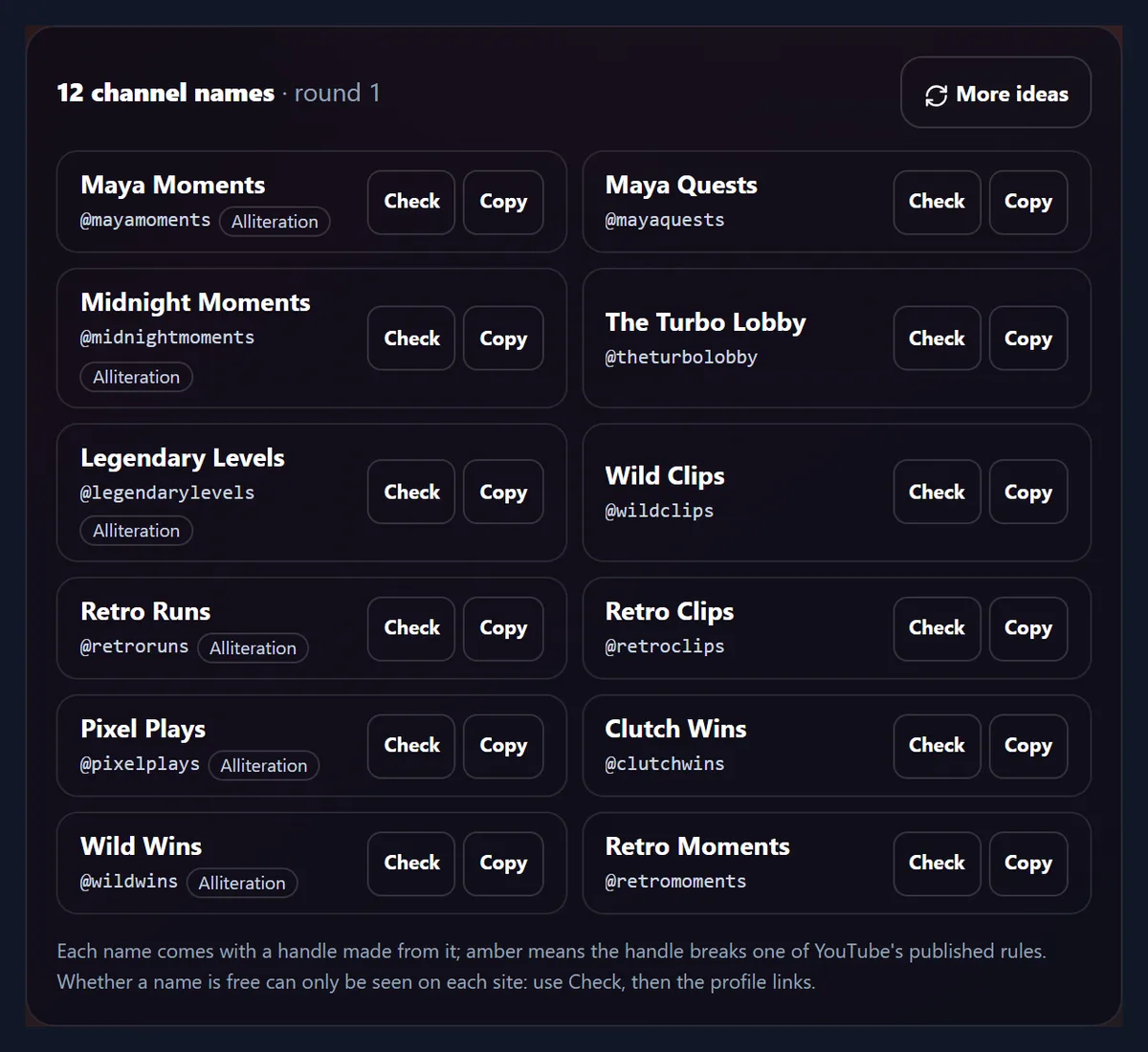Click the Alliteration tag on Maya Moments
1148x1052 pixels.
[x=275, y=222]
